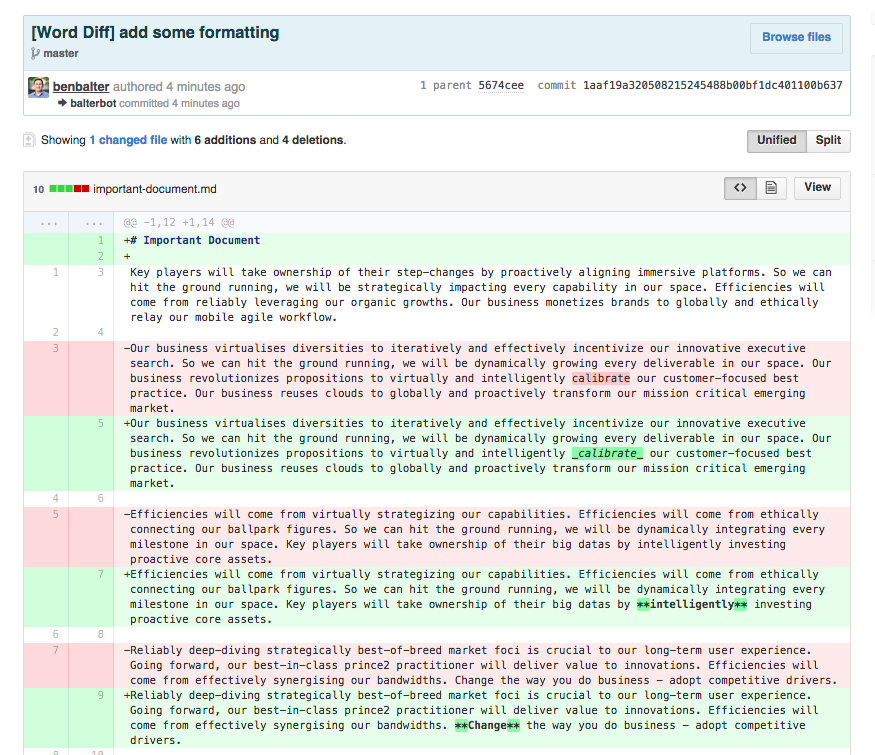This screenshot has height=755, width=875.
Task: Click the file icon before 'Showing'
Action: click(29, 141)
